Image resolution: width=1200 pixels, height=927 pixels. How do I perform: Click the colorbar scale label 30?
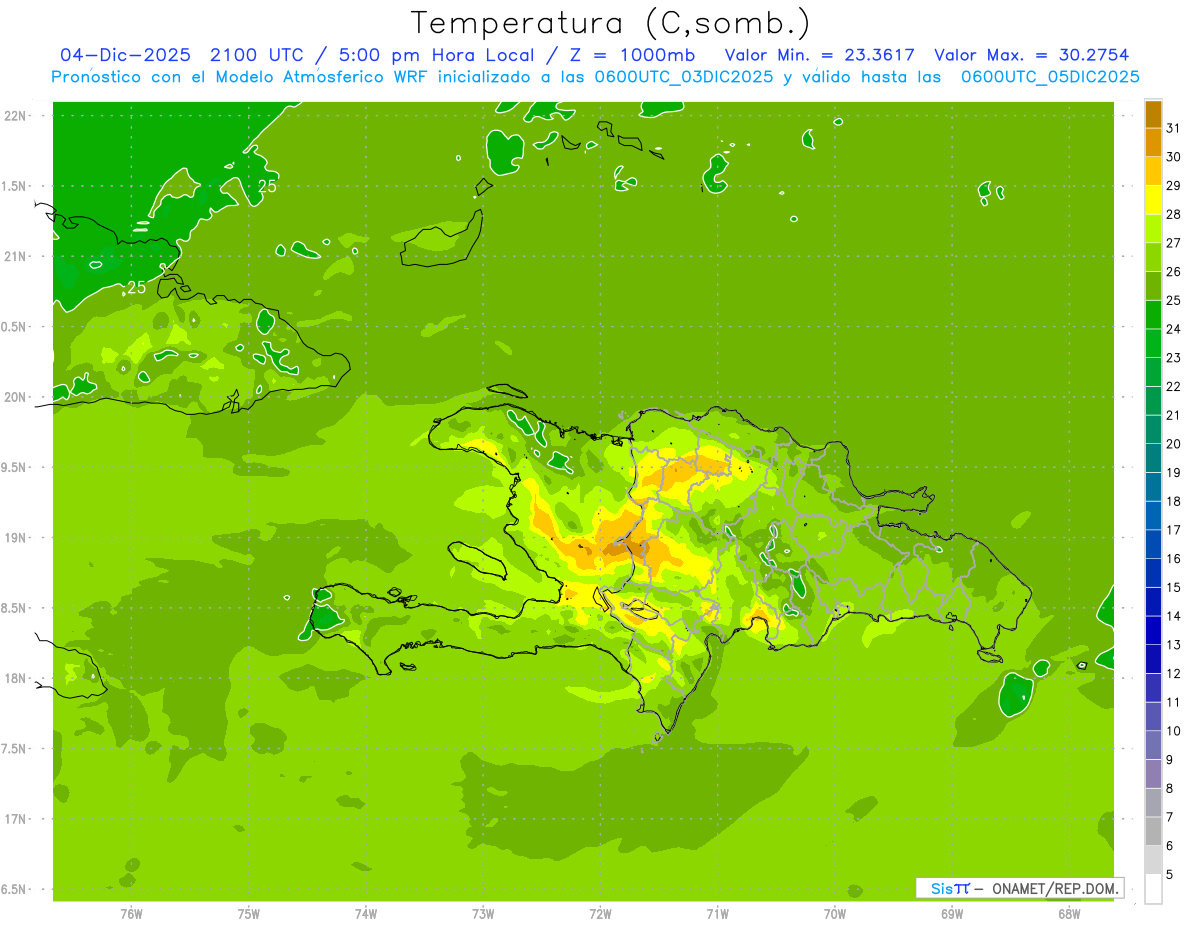pos(1173,156)
